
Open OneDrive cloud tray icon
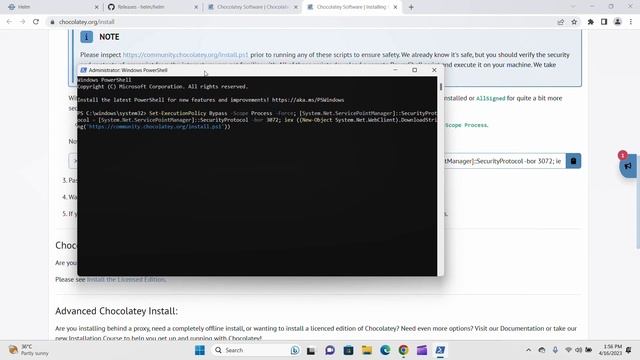click(x=542, y=350)
